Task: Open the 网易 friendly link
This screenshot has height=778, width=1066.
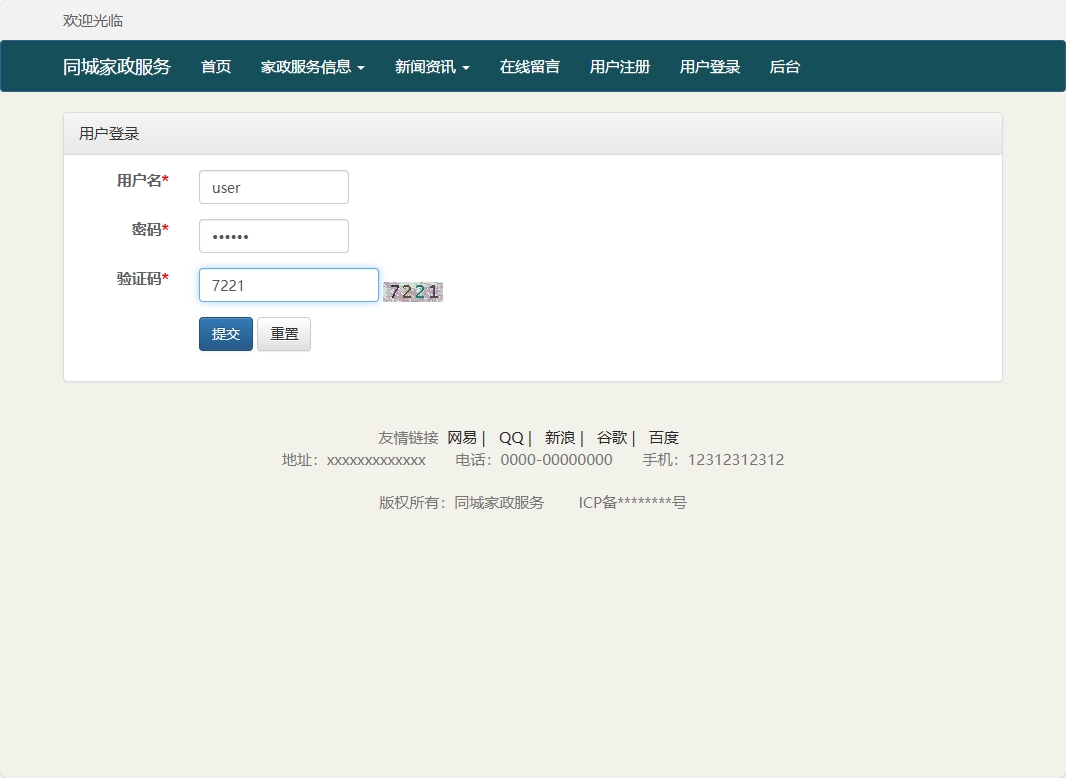Action: [461, 437]
